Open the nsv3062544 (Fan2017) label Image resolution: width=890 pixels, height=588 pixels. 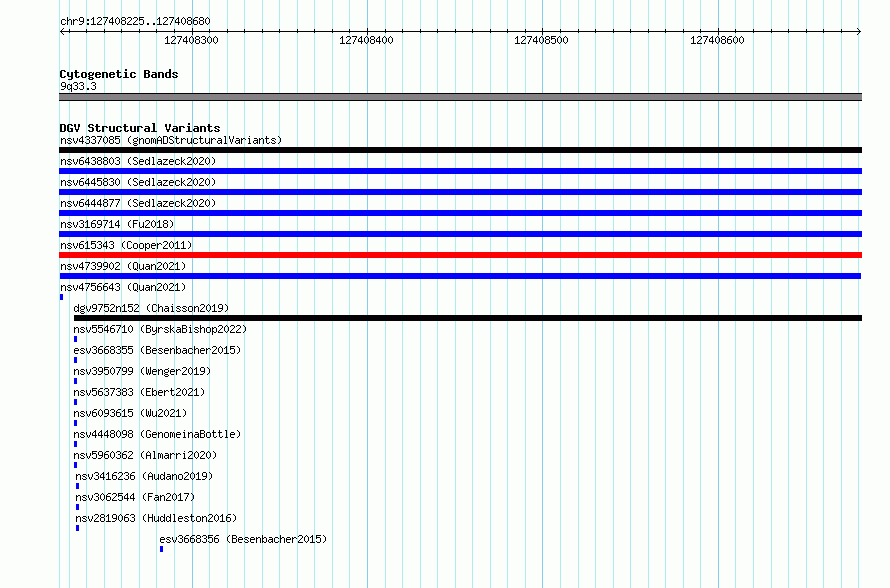(135, 497)
